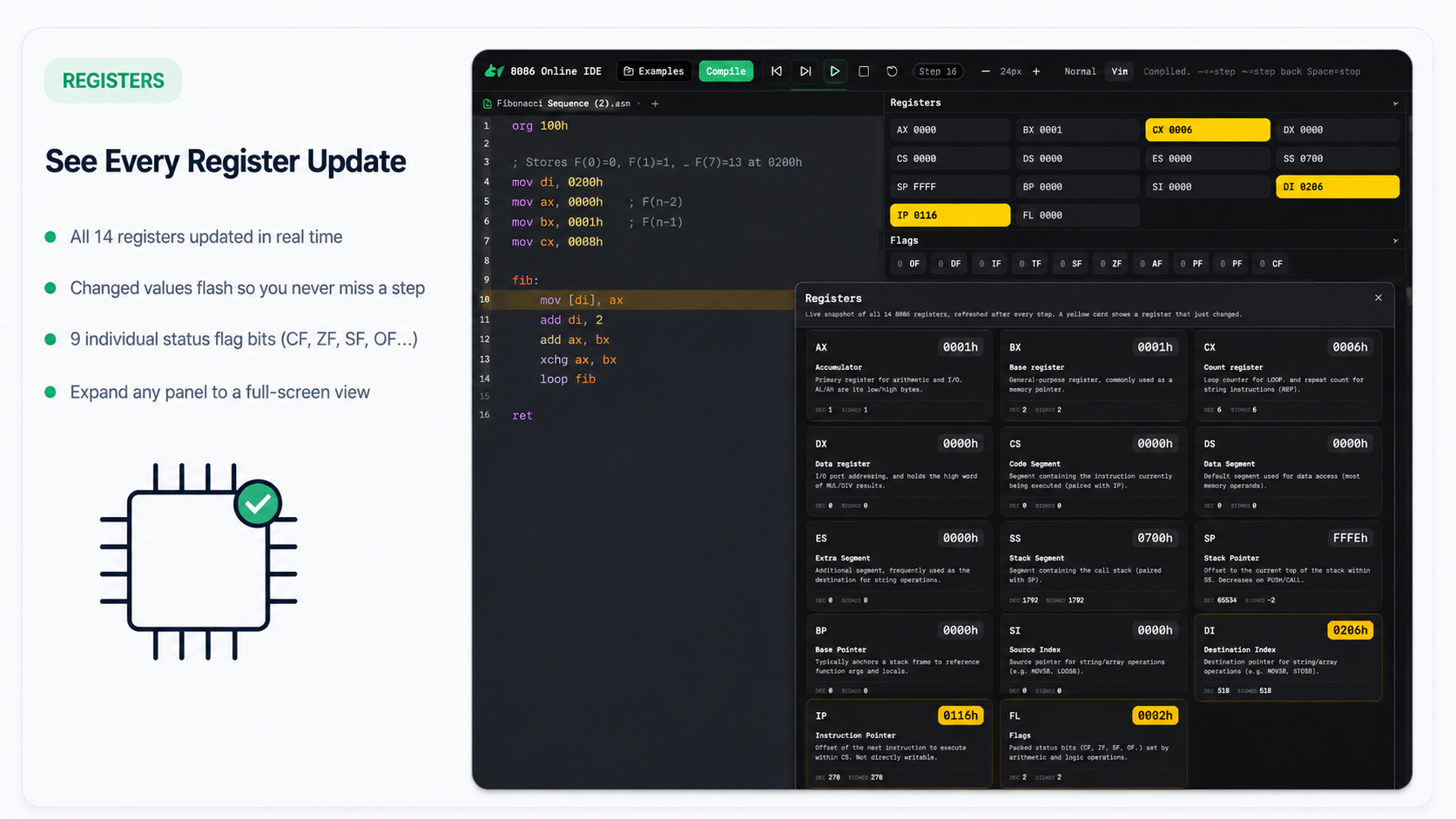Select the FL 0000 register chip
The image size is (1456, 819).
click(x=1077, y=215)
